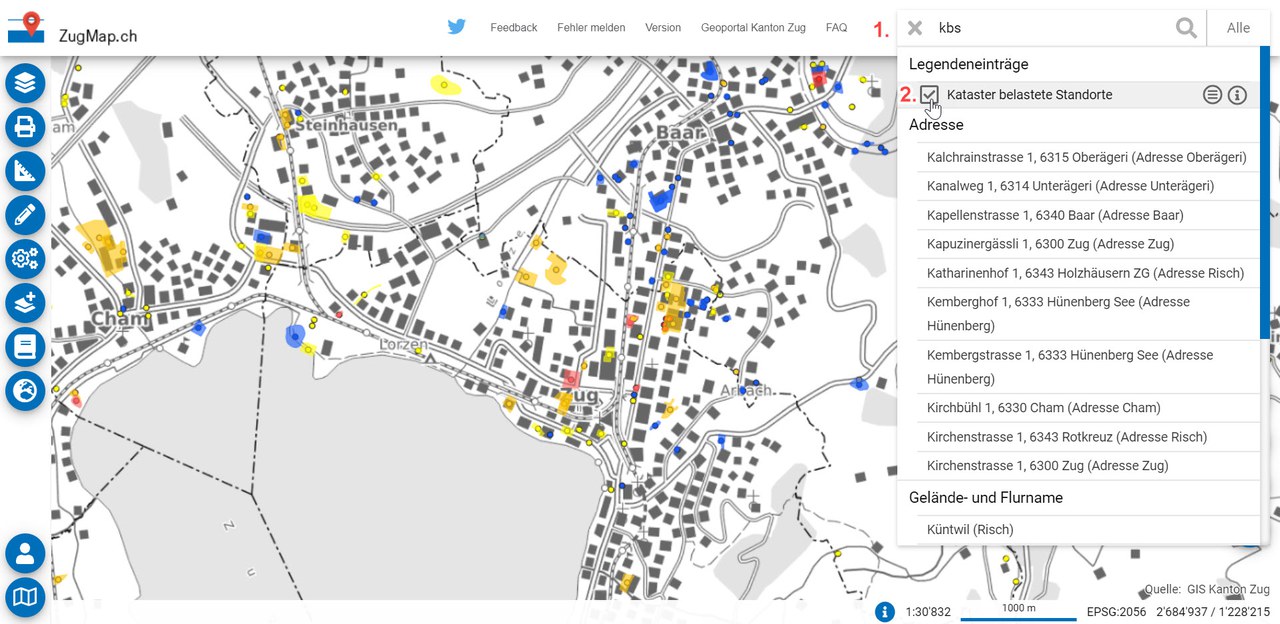Show info for Kataster belastete Standorte
The height and width of the screenshot is (624, 1280).
point(1237,95)
